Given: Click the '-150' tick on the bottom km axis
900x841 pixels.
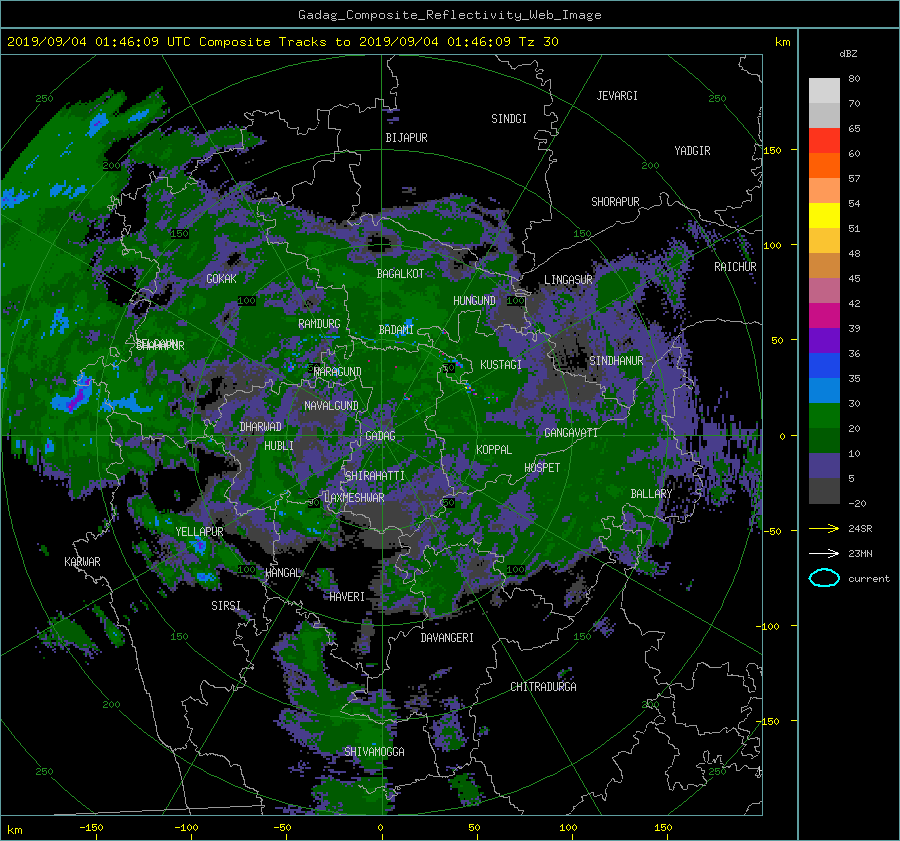Looking at the screenshot, I should tap(91, 828).
